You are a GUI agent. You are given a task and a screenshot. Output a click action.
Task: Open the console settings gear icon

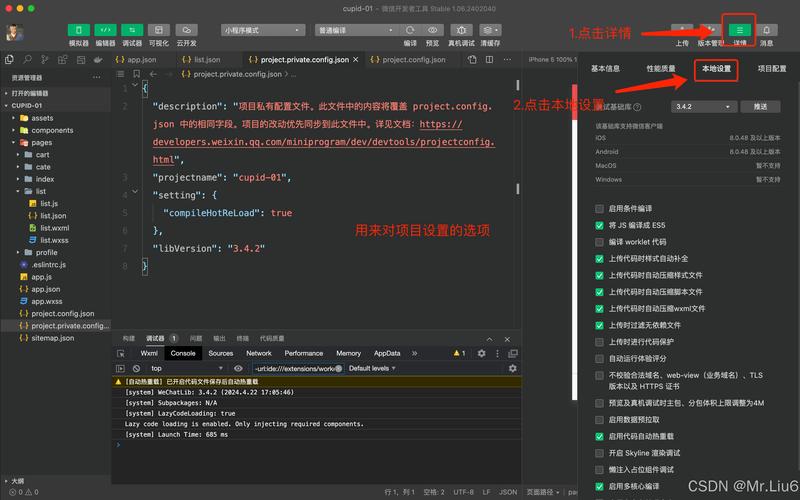pyautogui.click(x=512, y=368)
